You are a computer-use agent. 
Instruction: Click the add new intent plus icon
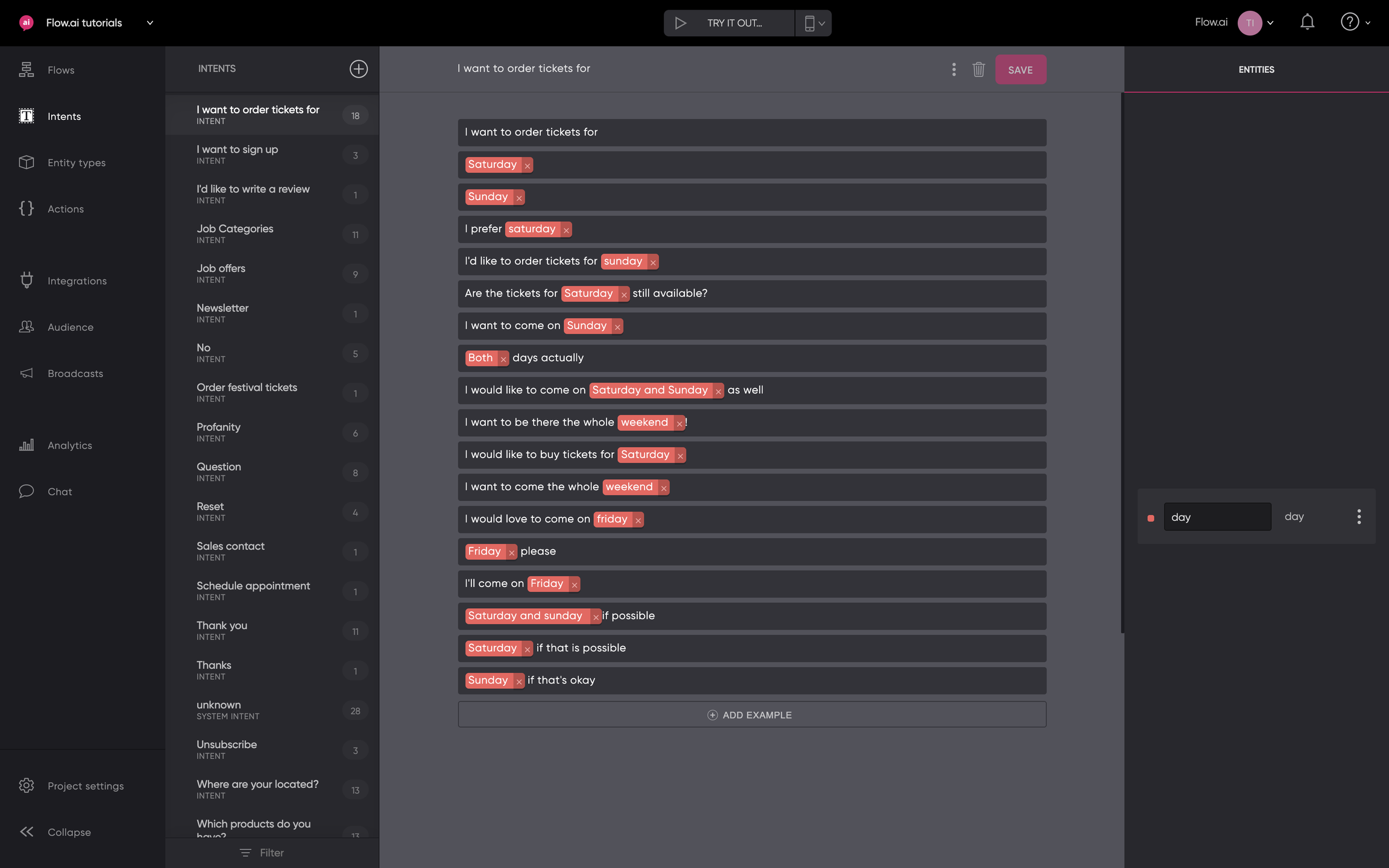[358, 69]
